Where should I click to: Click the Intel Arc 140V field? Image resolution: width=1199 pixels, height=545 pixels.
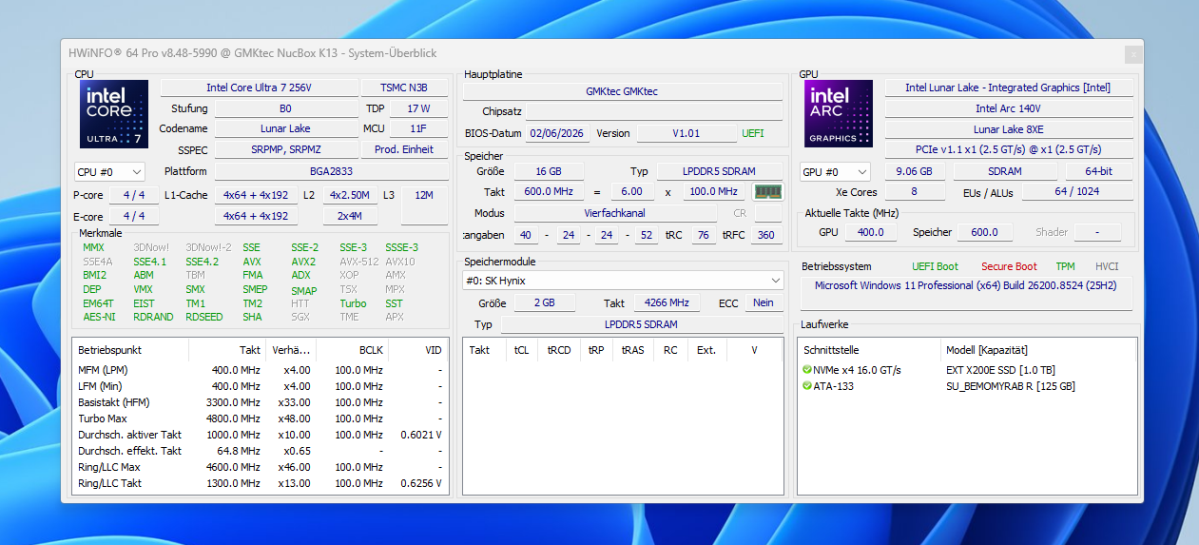(x=1008, y=109)
